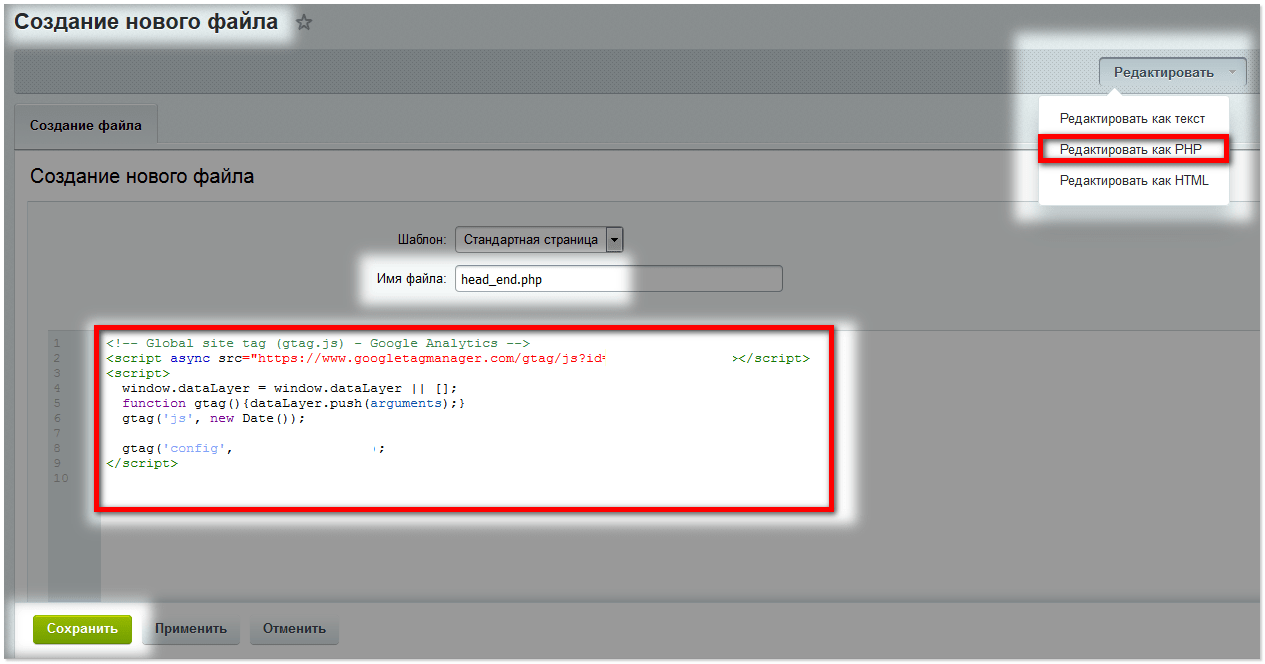Click the window.dataLayer code line

[289, 388]
